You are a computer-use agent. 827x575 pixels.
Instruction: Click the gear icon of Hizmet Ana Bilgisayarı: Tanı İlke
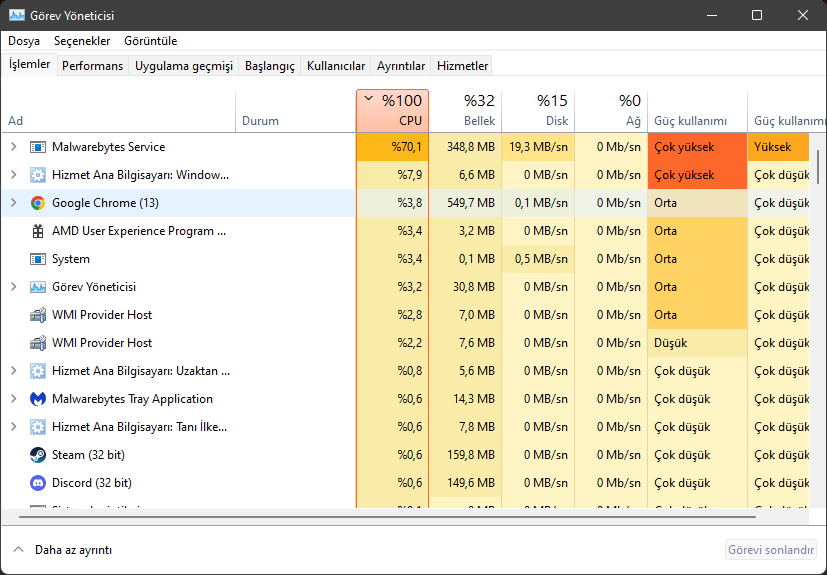(37, 427)
